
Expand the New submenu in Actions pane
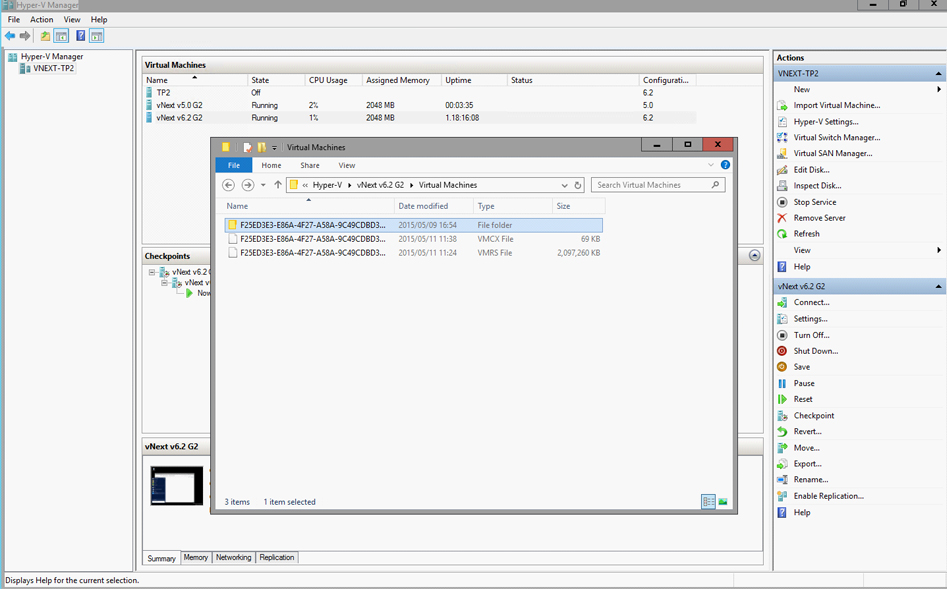coord(939,89)
